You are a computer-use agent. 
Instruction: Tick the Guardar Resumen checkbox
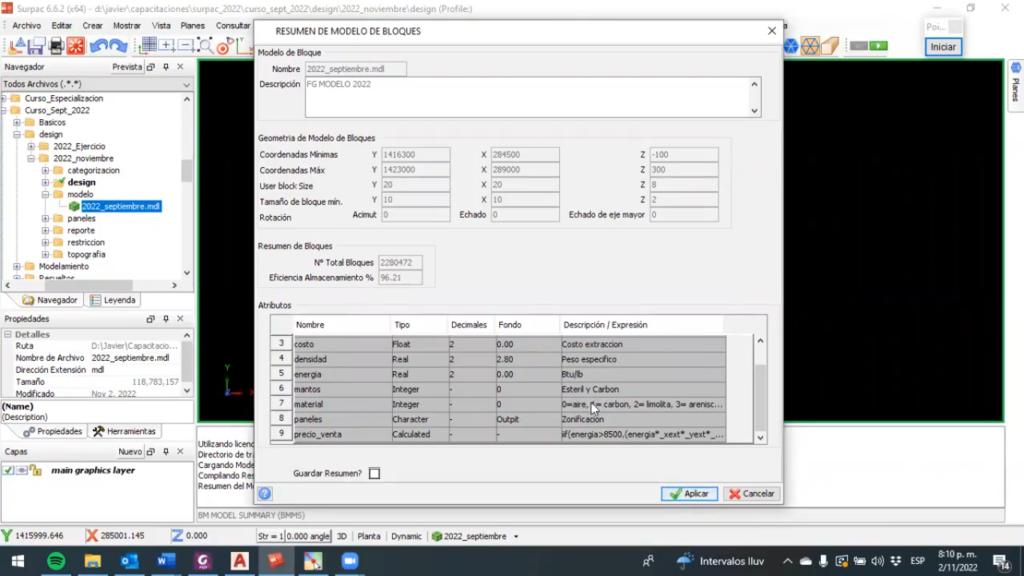tap(374, 473)
